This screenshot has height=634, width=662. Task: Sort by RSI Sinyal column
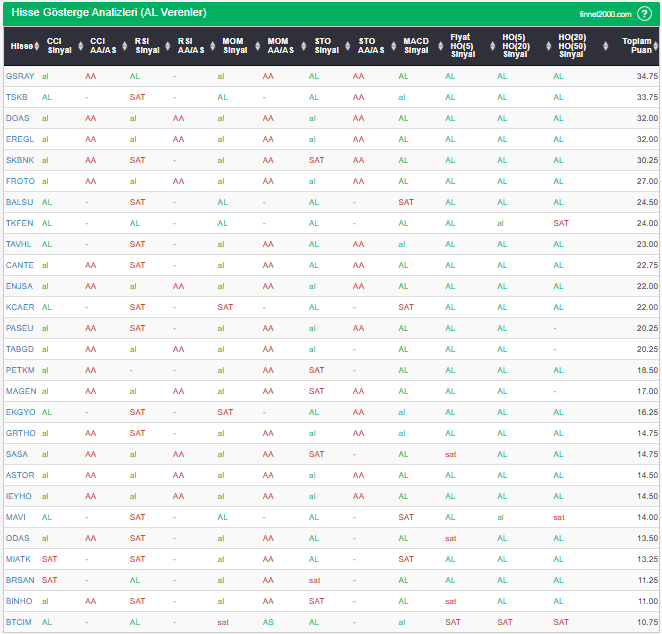[147, 46]
